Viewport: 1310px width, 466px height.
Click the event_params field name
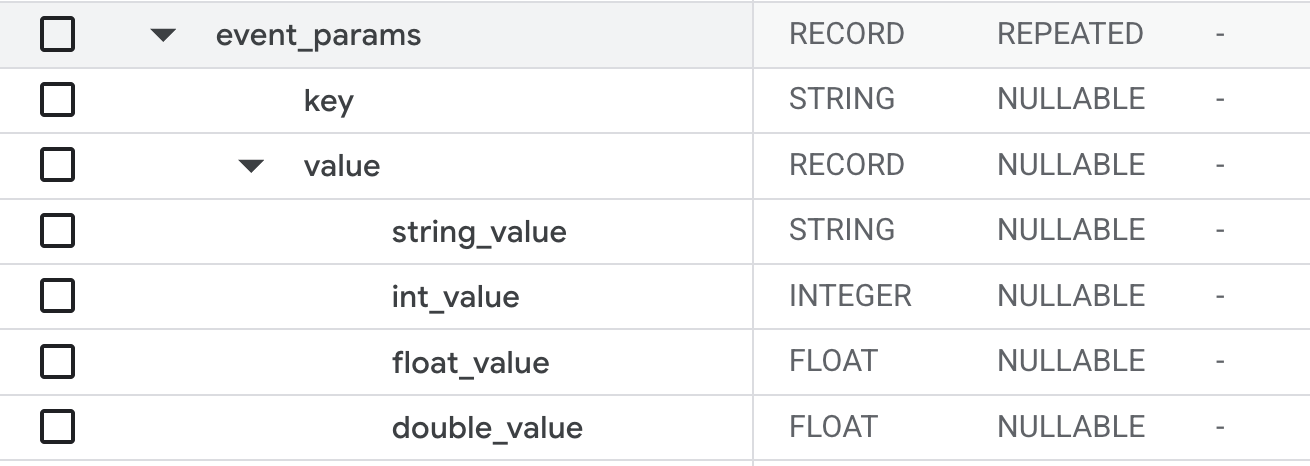tap(318, 36)
